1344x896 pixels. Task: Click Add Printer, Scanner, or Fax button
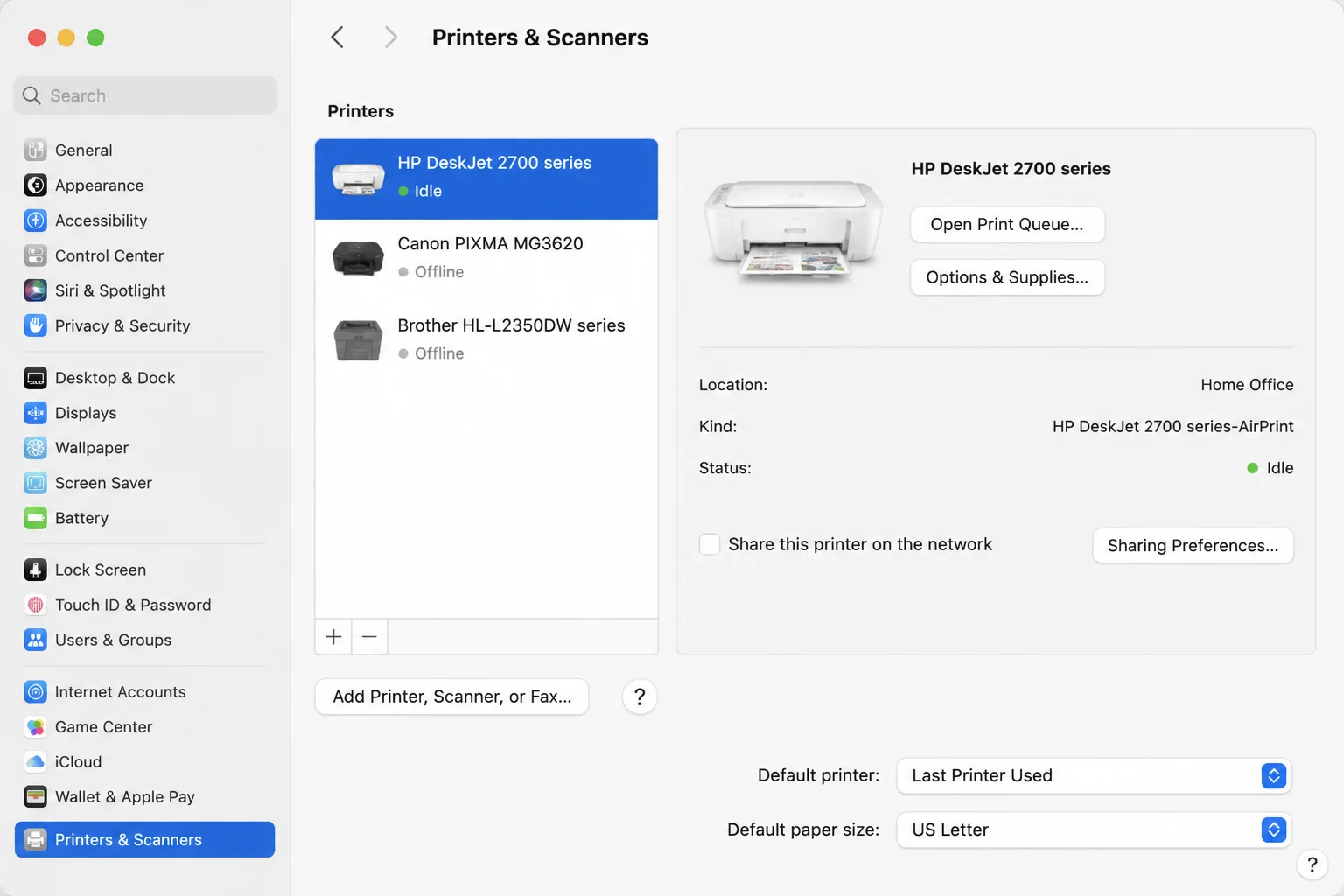coord(451,696)
